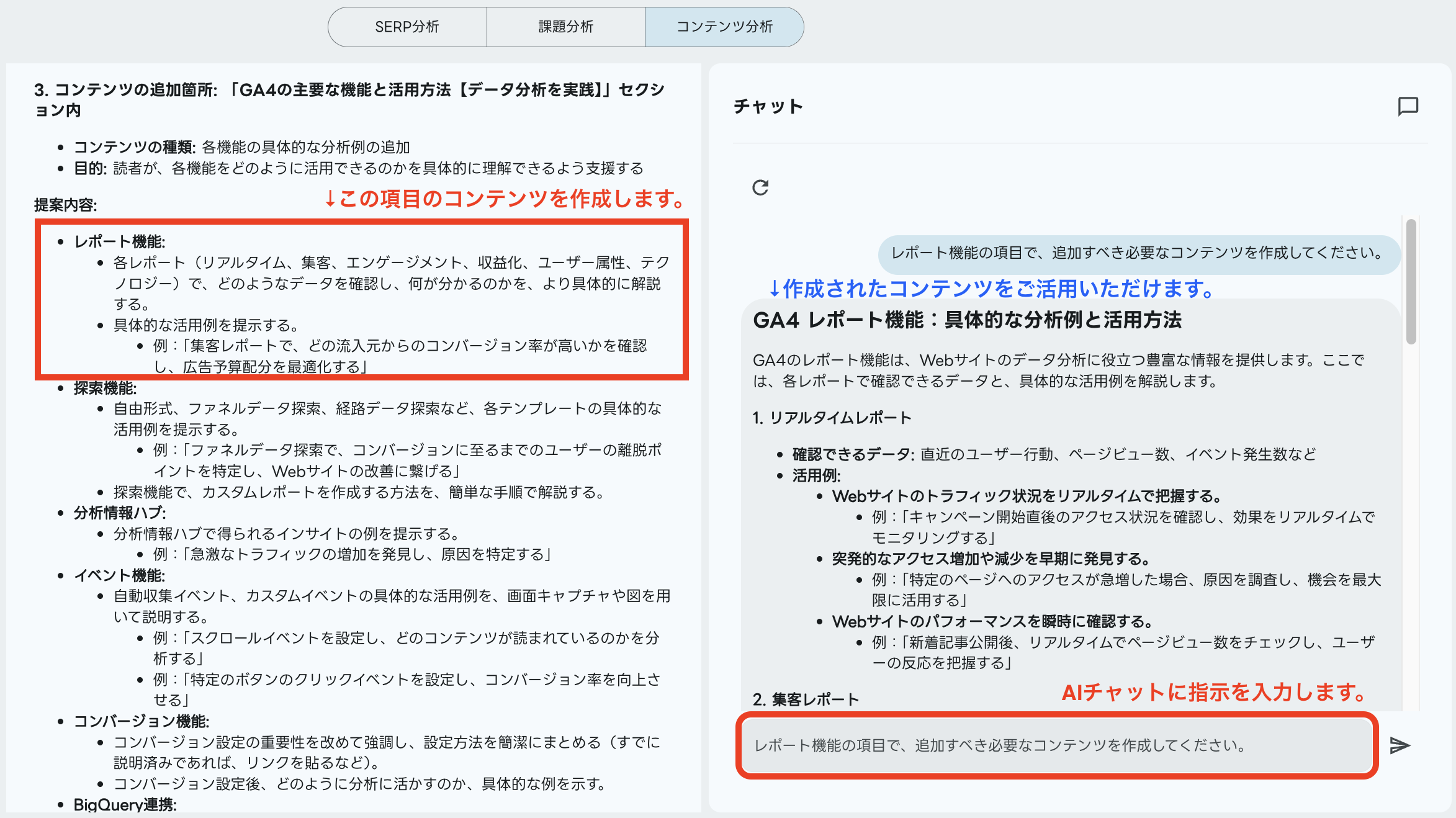The width and height of the screenshot is (1456, 818).
Task: Click the 探索機能: bullet item
Action: (105, 388)
